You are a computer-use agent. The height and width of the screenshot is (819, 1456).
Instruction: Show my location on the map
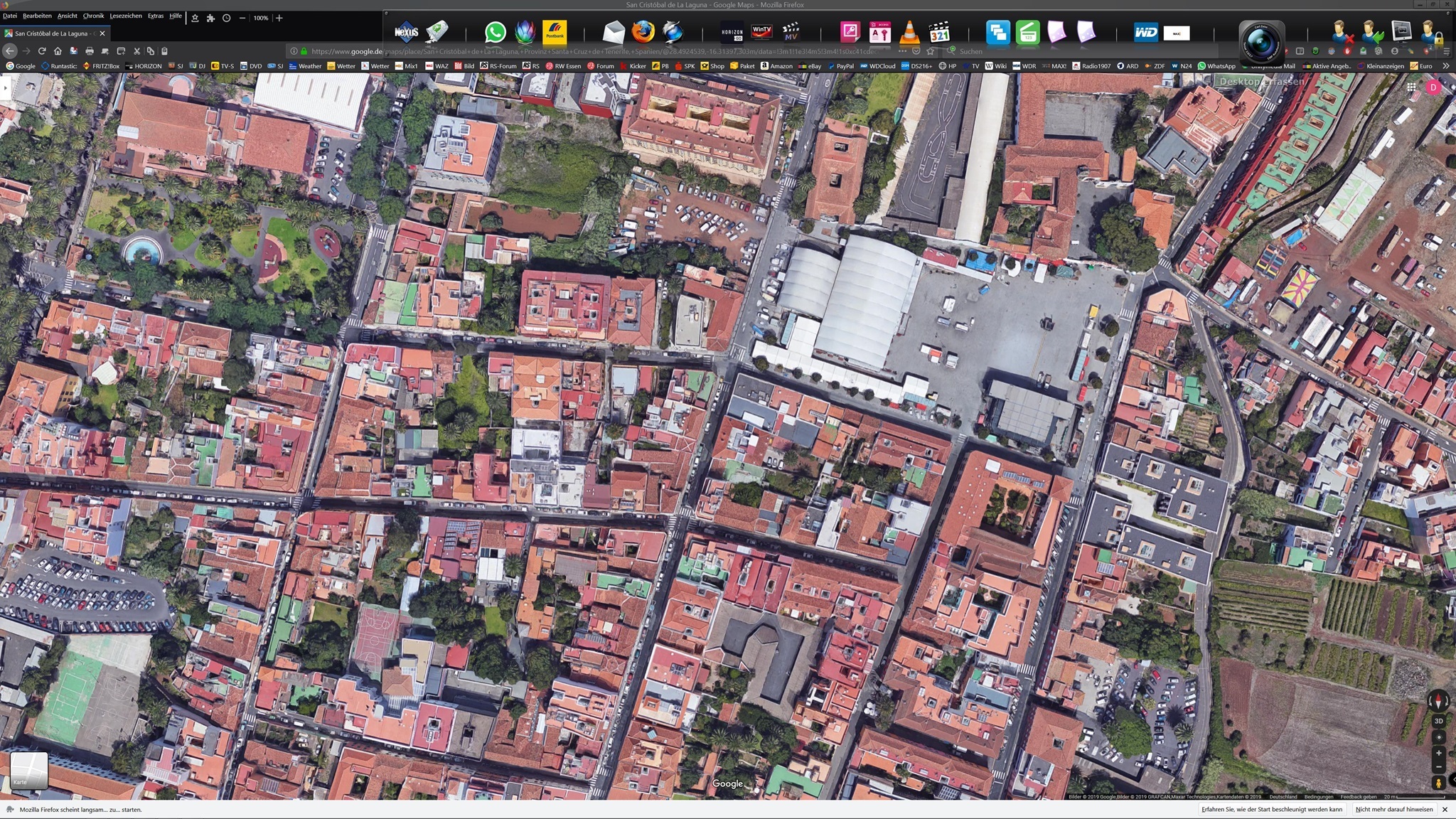coord(1438,737)
